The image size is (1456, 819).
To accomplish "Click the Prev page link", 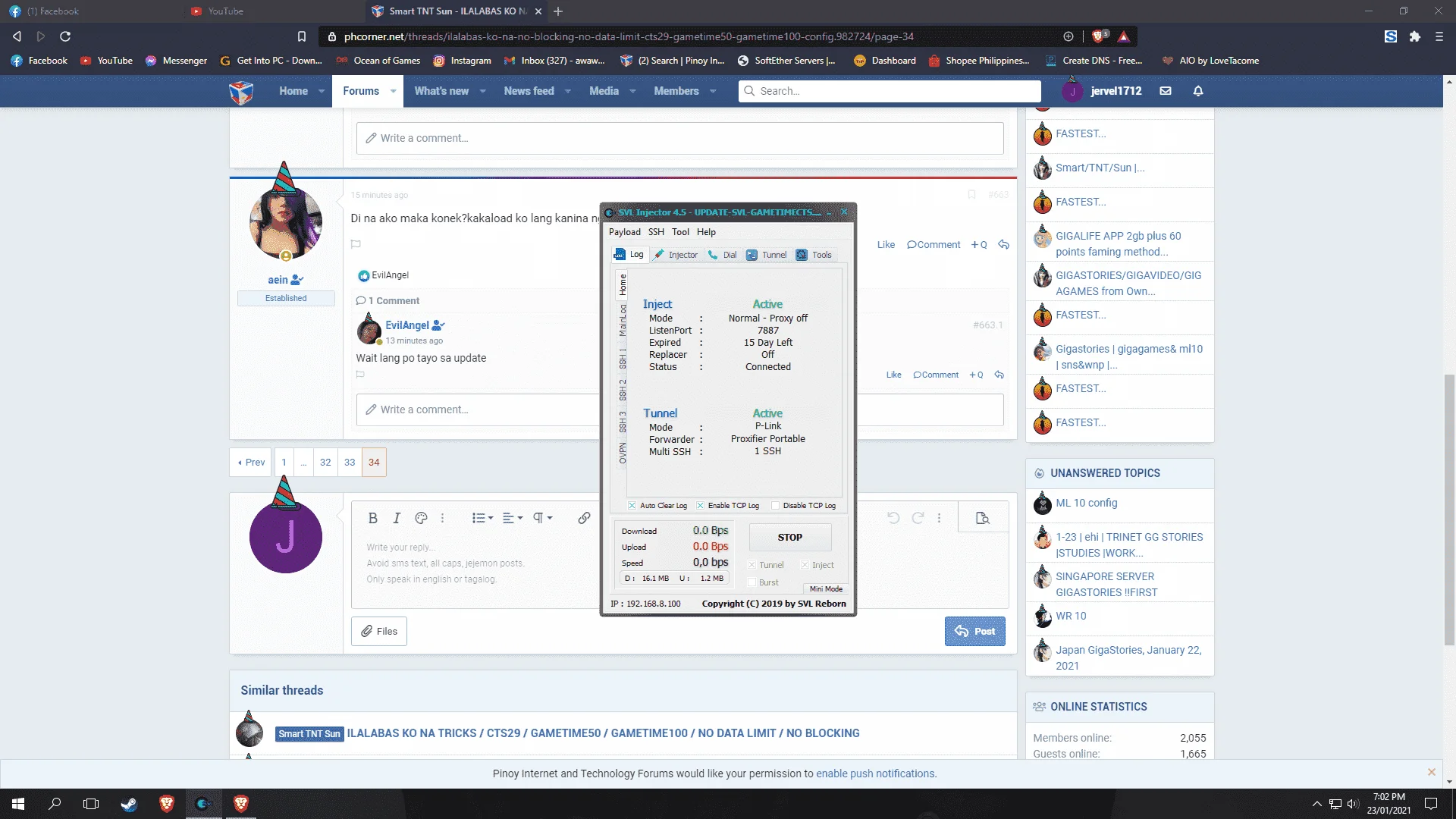I will tap(251, 462).
